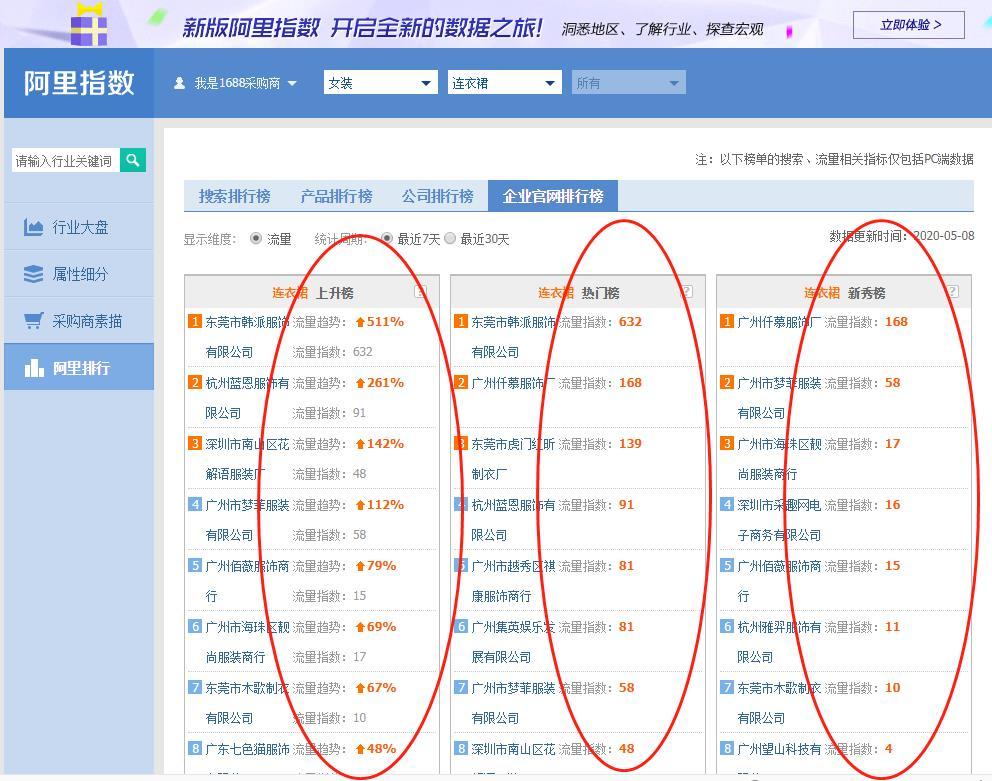This screenshot has height=781, width=992.
Task: Select the 最近7天 period radio button
Action: [x=387, y=239]
